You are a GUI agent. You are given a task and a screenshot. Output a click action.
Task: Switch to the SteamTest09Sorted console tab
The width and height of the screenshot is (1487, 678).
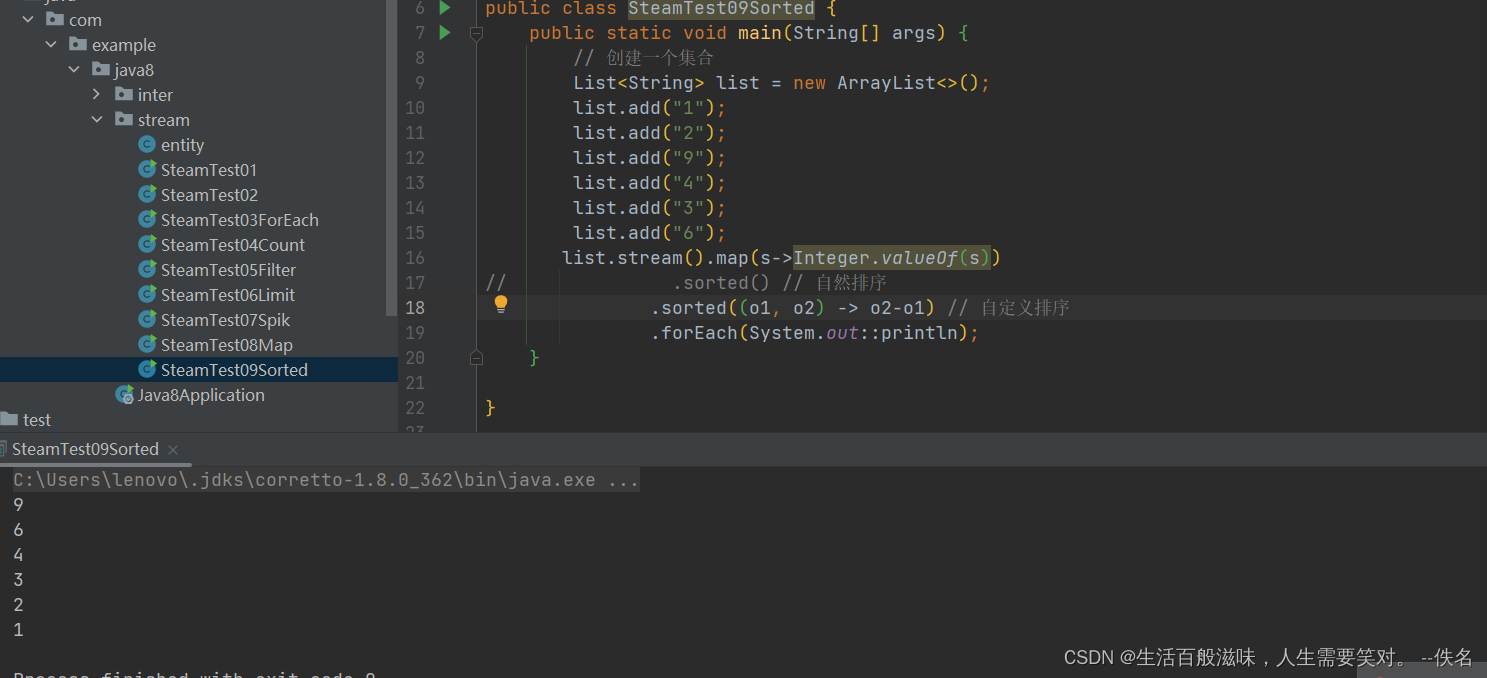click(x=85, y=448)
